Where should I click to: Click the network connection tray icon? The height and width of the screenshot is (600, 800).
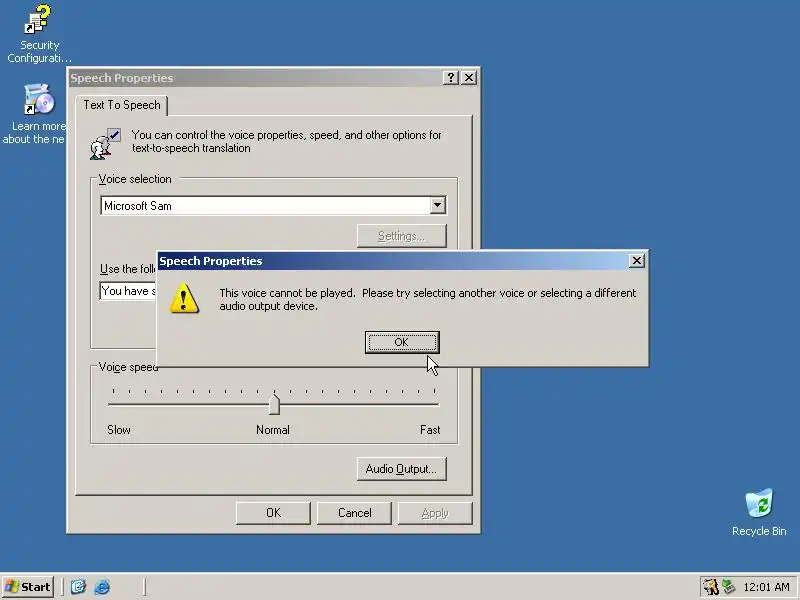tap(729, 587)
